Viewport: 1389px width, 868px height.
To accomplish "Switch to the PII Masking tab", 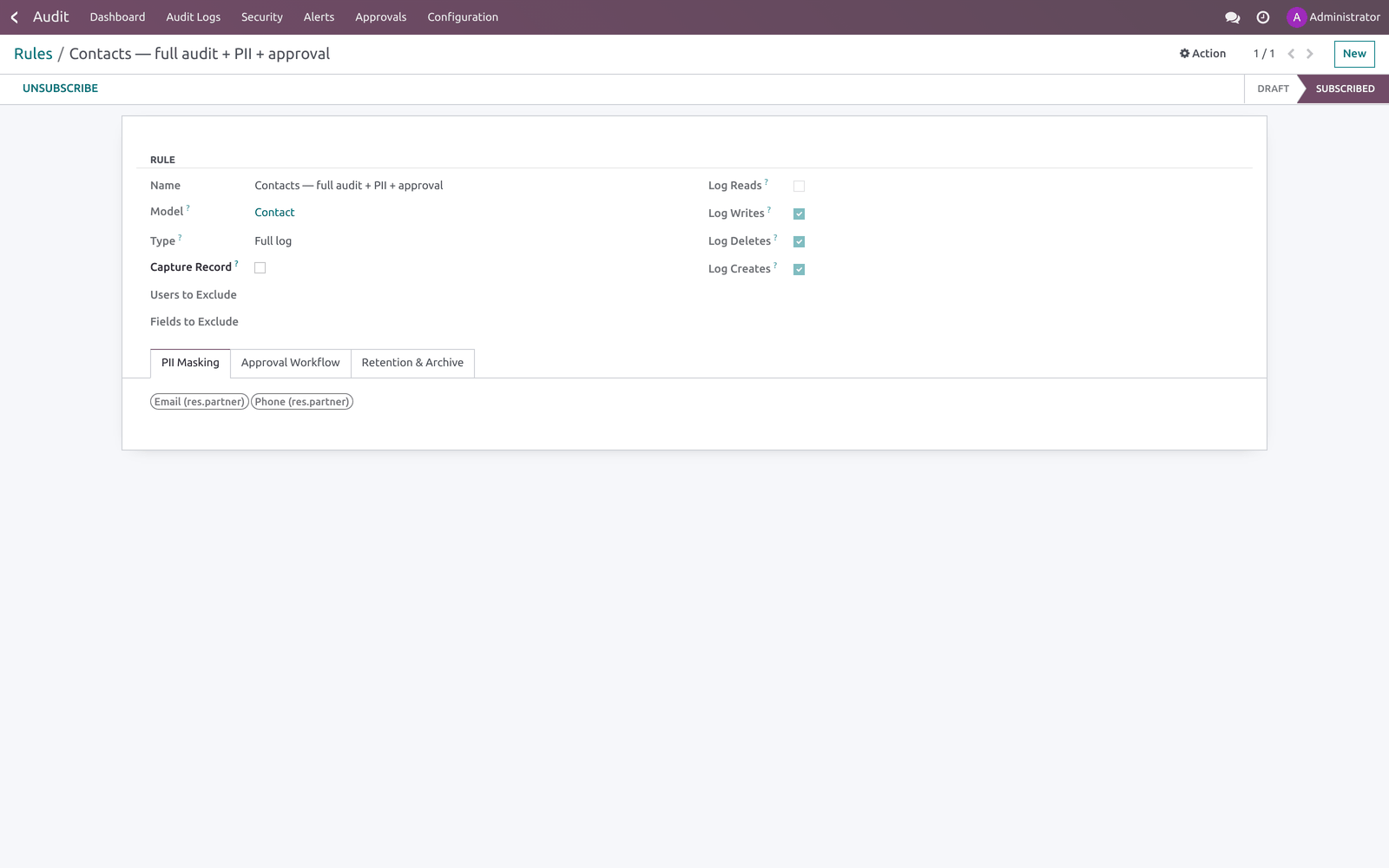I will (x=190, y=363).
